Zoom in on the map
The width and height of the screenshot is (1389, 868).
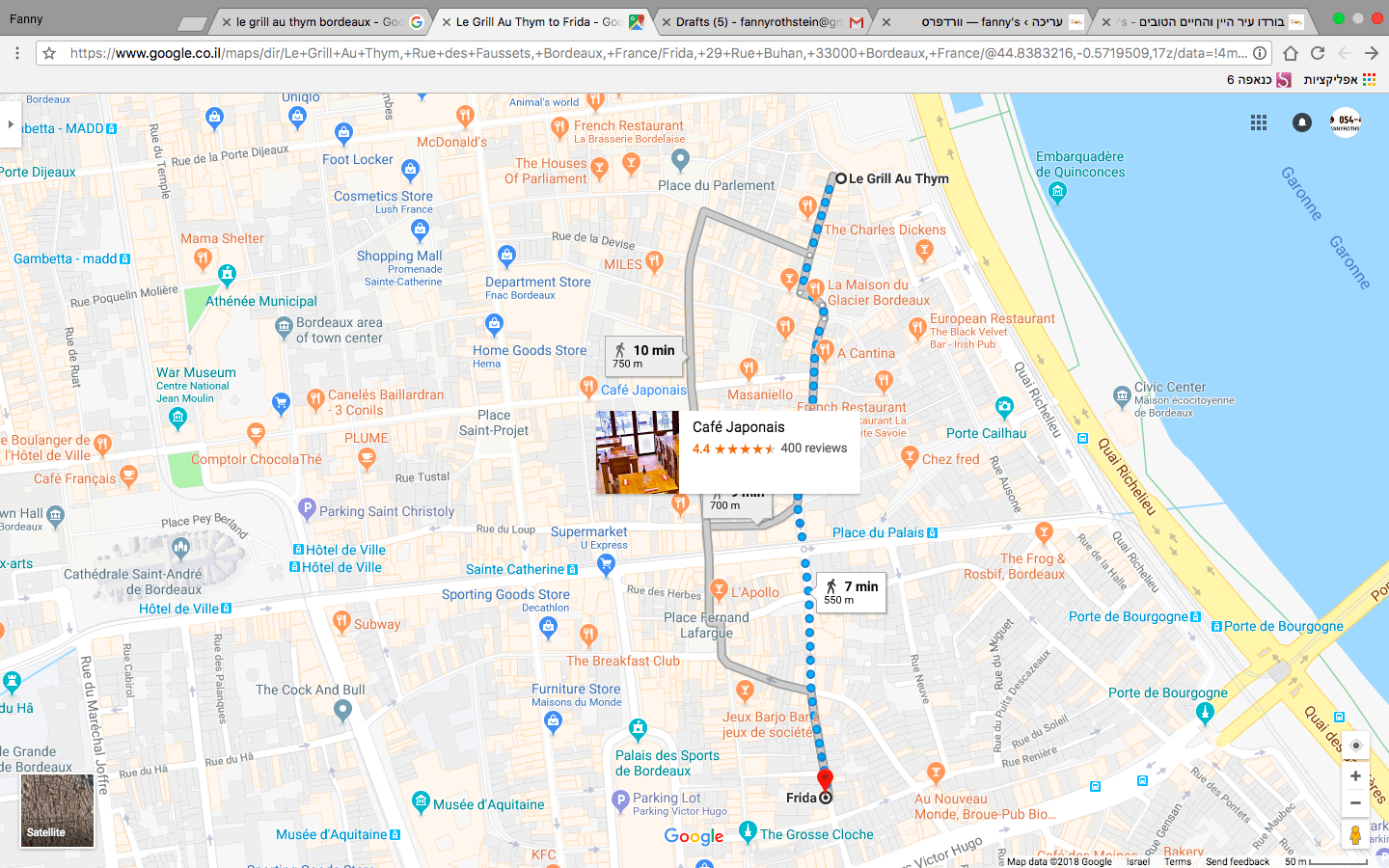pyautogui.click(x=1355, y=775)
